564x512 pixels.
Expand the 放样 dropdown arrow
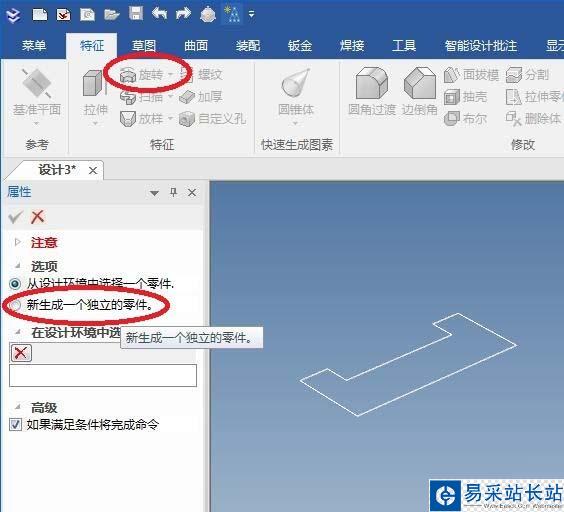point(170,119)
